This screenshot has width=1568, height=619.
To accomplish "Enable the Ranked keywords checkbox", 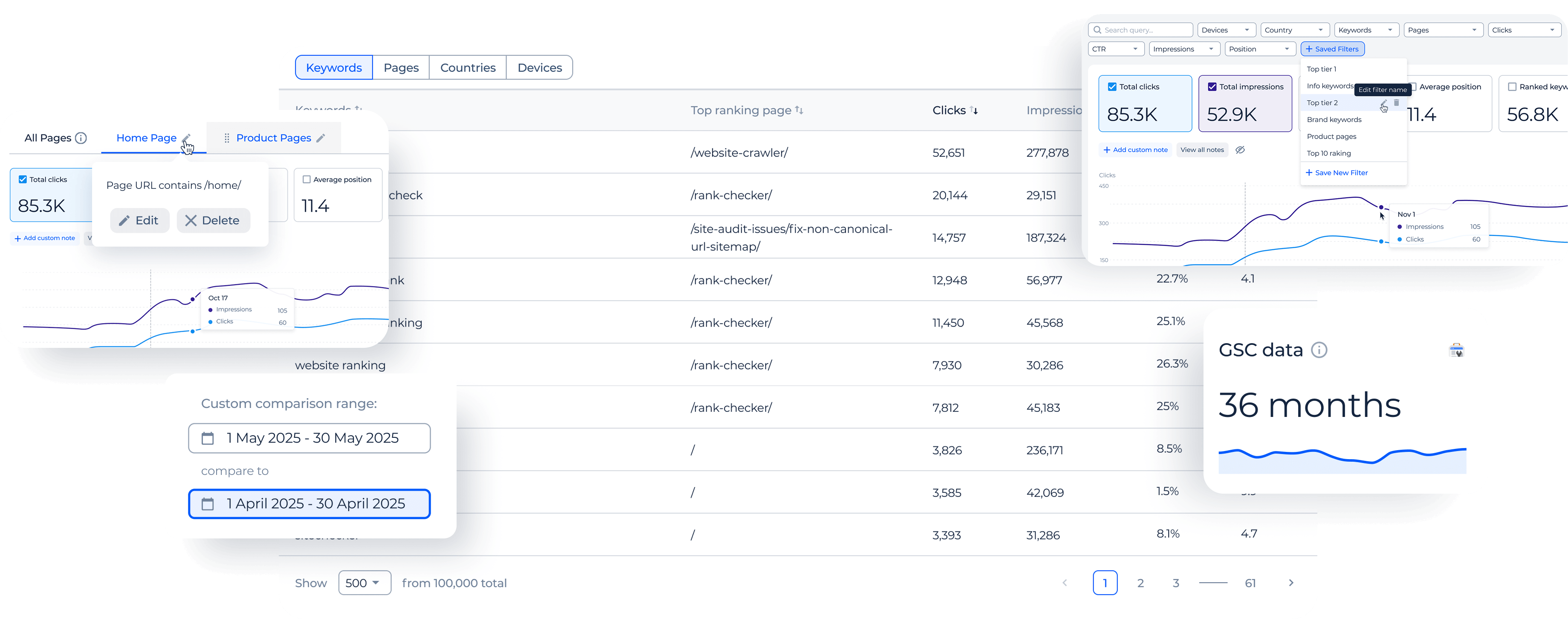I will 1512,87.
